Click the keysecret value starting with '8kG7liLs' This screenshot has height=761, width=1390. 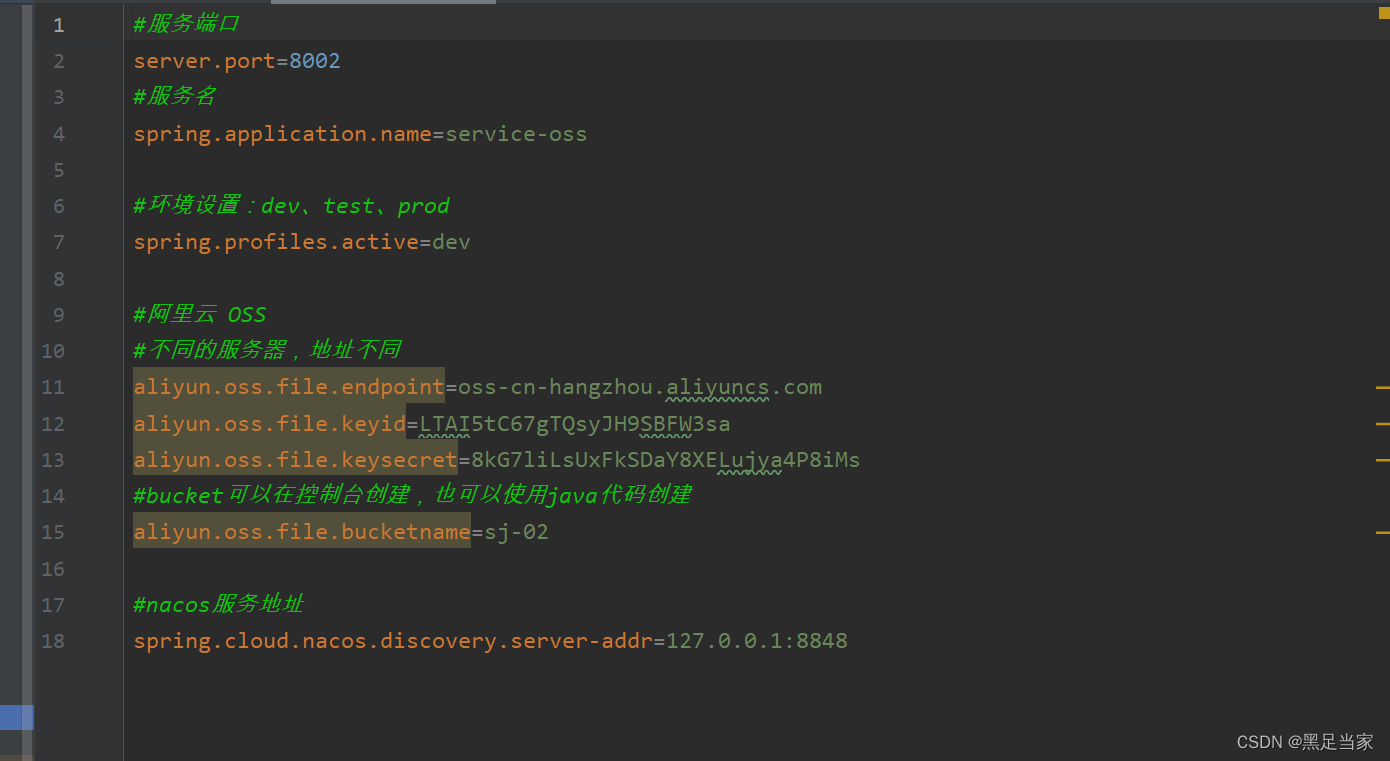click(x=666, y=460)
